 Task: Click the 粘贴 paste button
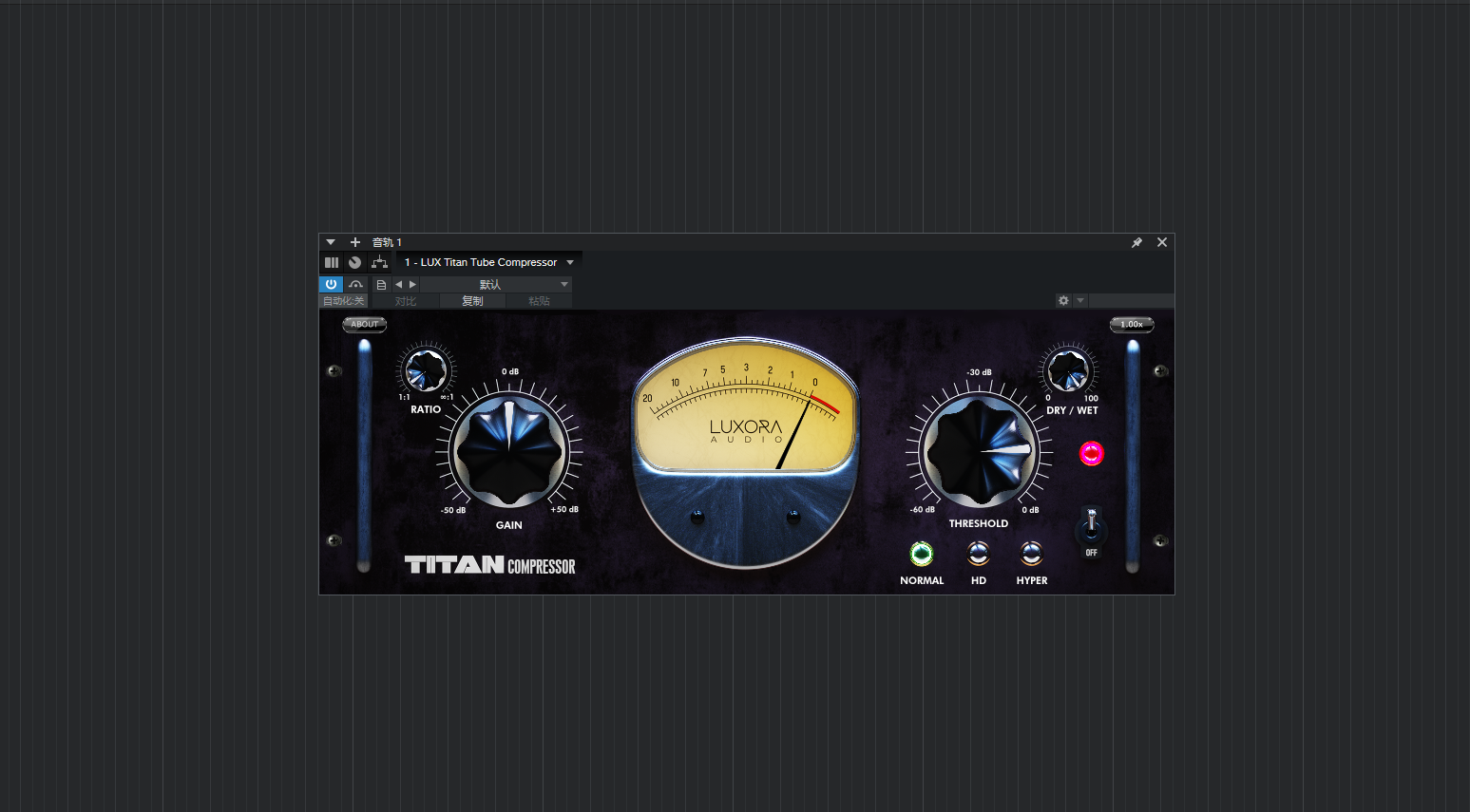539,301
